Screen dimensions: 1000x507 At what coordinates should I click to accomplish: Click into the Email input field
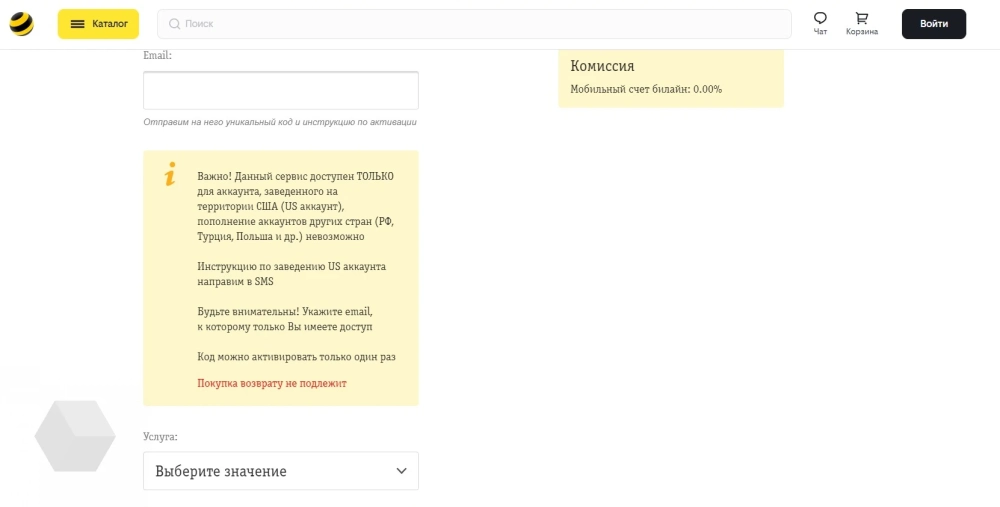(x=281, y=90)
